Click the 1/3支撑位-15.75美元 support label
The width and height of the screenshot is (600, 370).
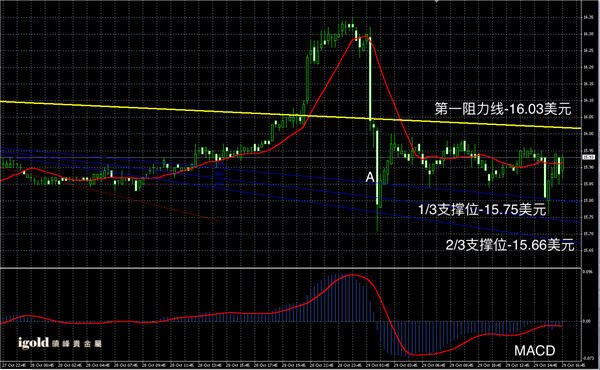pyautogui.click(x=482, y=210)
